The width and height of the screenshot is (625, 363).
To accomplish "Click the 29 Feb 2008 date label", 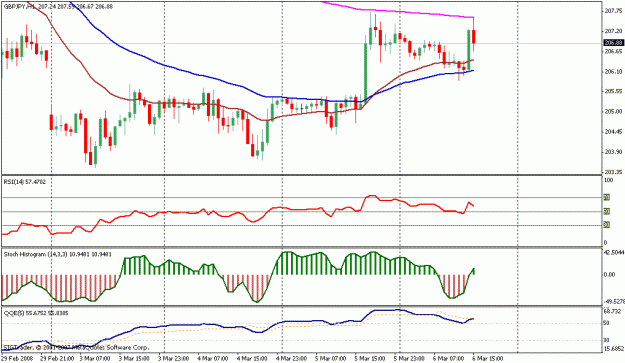I will (x=18, y=359).
